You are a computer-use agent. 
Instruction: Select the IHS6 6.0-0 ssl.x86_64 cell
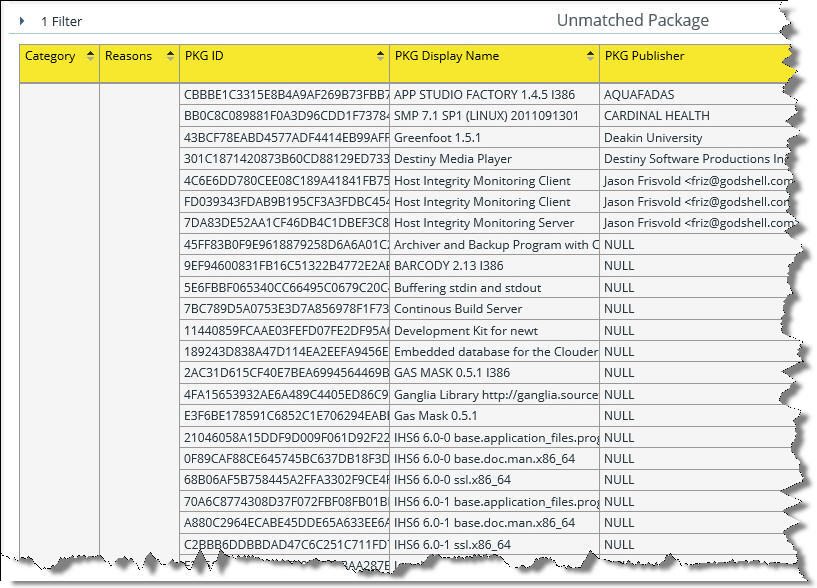pyautogui.click(x=494, y=480)
